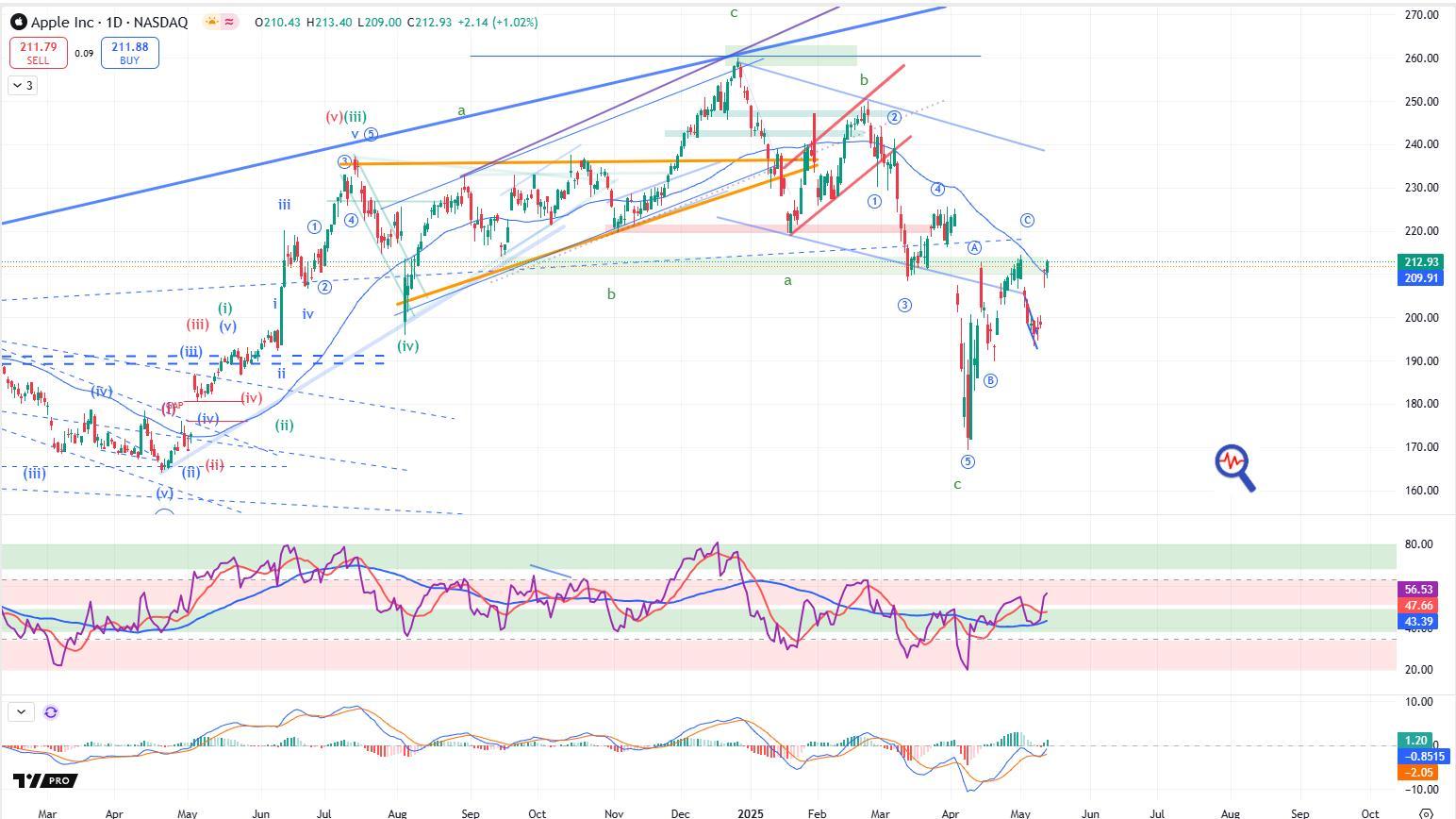The width and height of the screenshot is (1456, 819).
Task: Click the L209.00 low value
Action: click(x=379, y=23)
